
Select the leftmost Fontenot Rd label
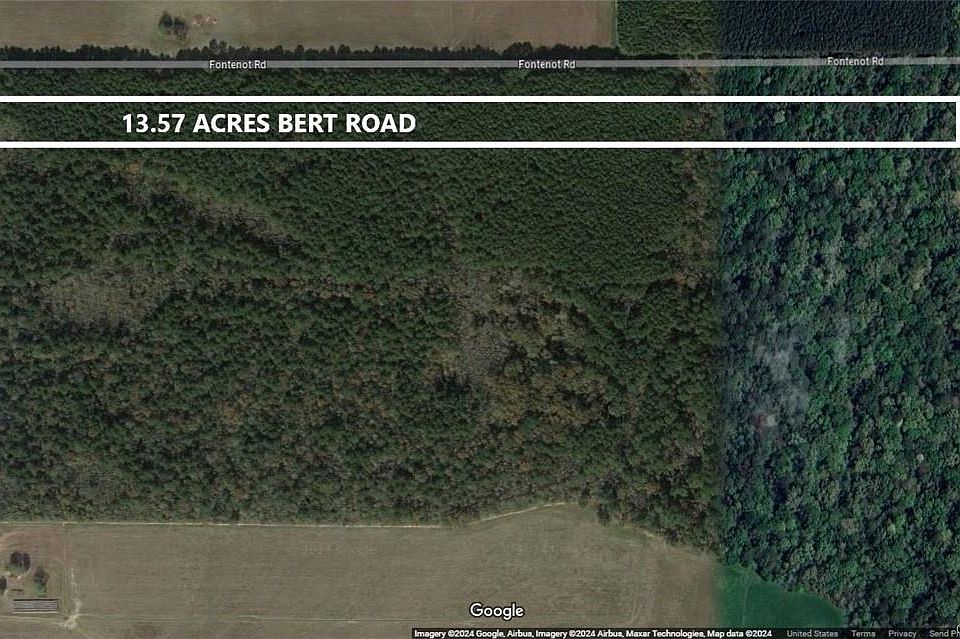click(238, 64)
